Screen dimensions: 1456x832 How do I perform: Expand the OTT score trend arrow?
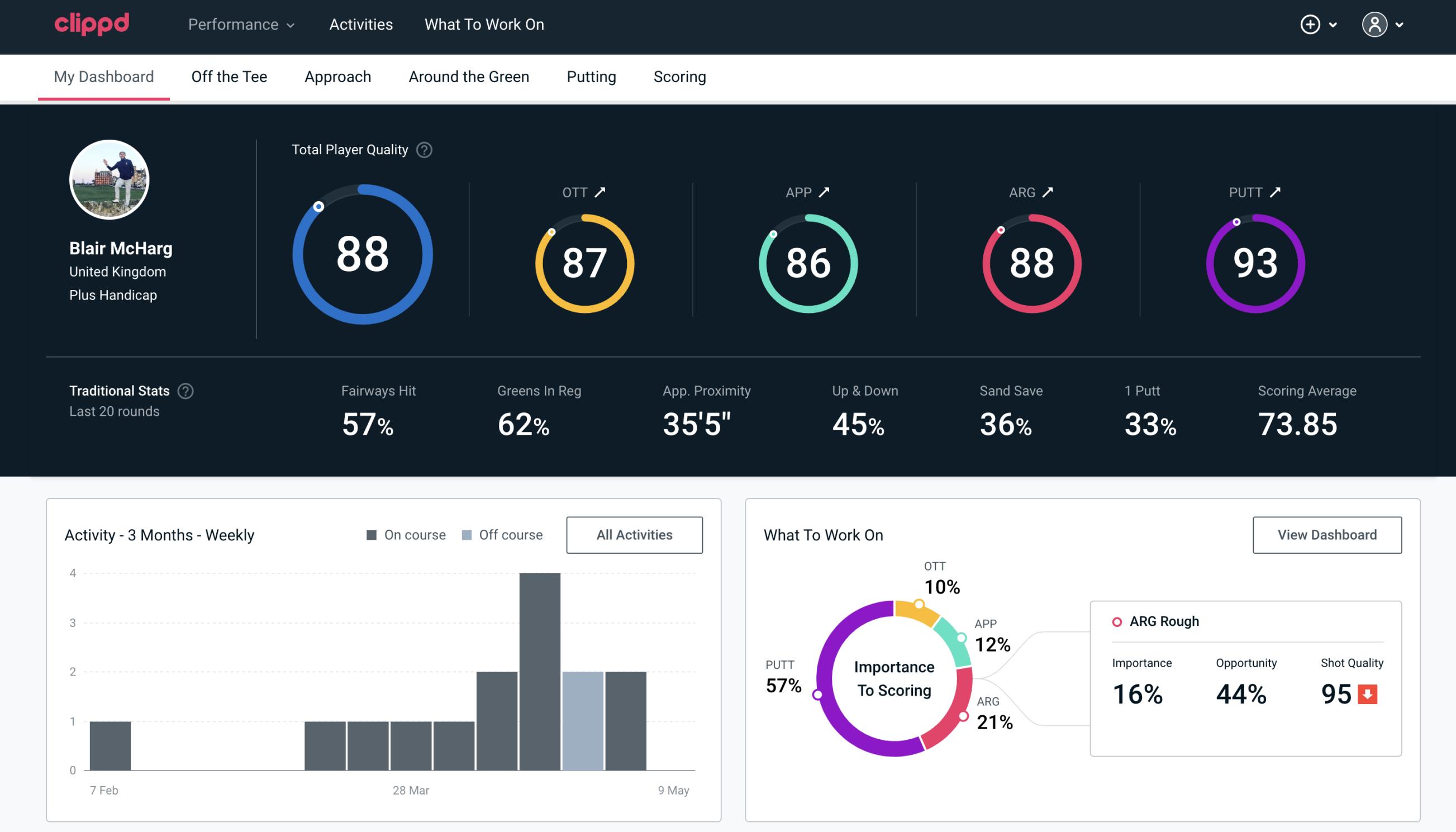click(601, 192)
